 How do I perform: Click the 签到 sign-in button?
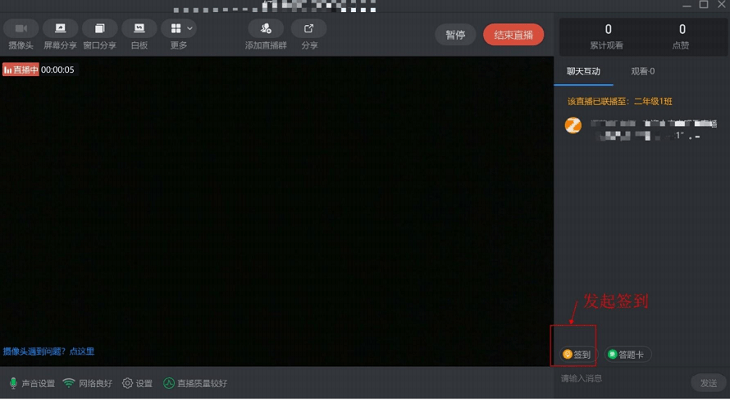point(577,354)
